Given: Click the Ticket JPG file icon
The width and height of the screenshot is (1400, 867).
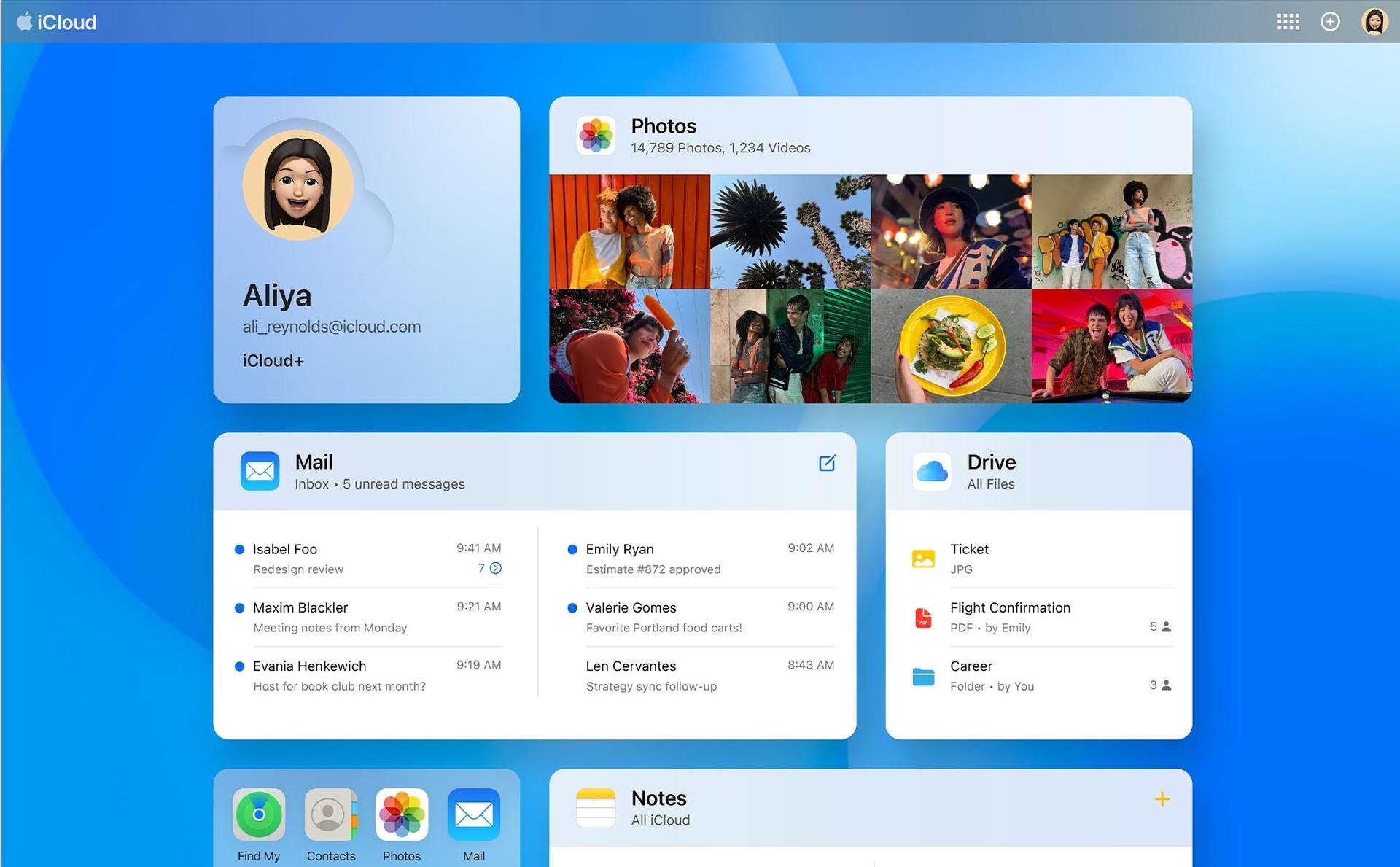Looking at the screenshot, I should [x=923, y=559].
